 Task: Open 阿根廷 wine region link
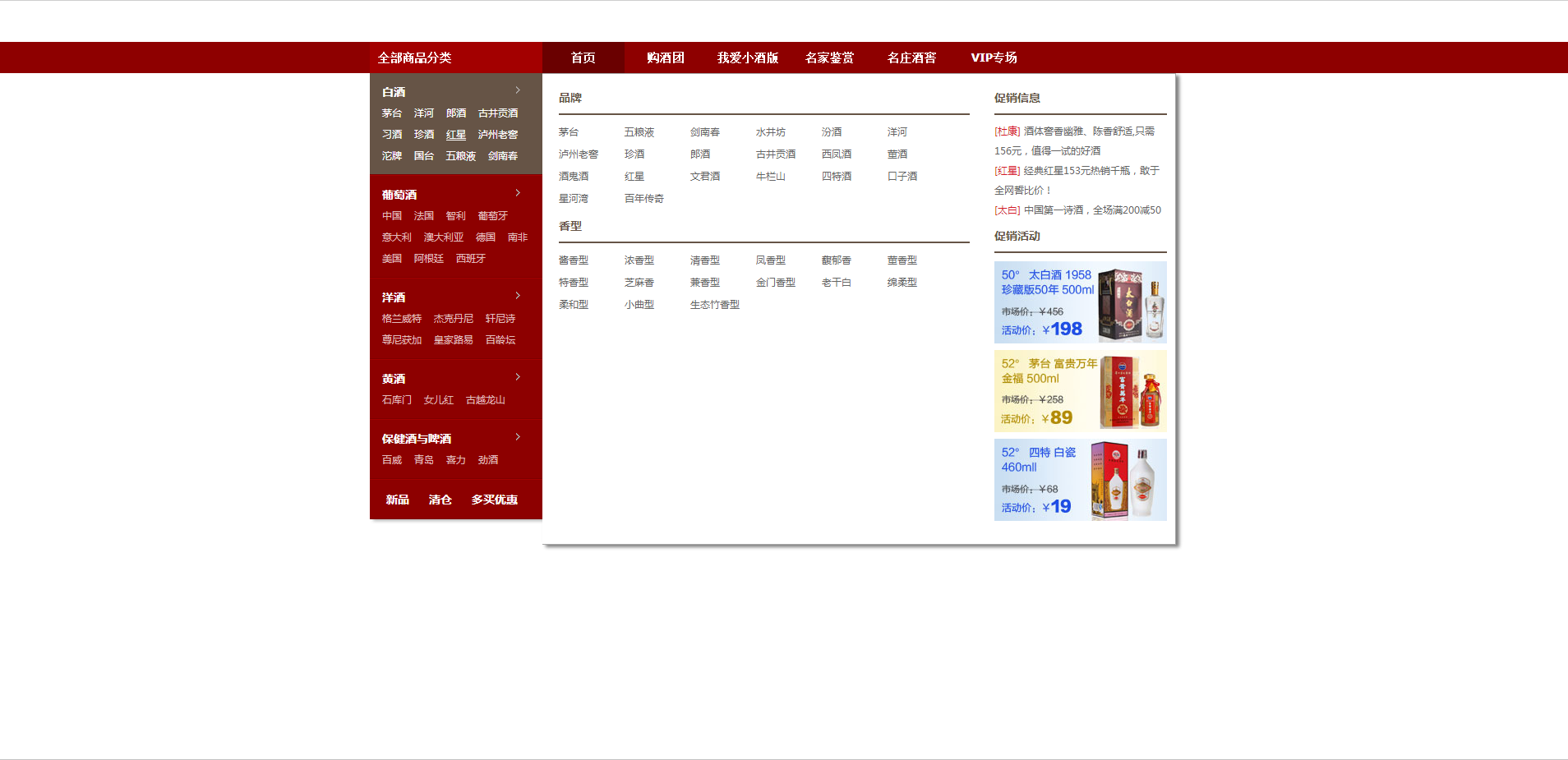(x=429, y=259)
